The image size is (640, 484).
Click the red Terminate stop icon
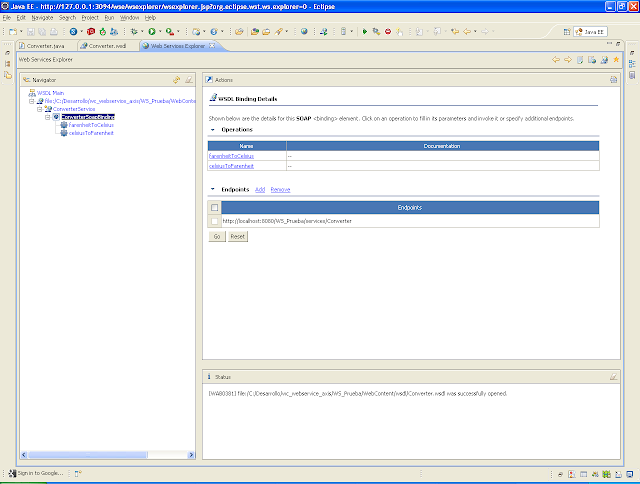click(x=388, y=31)
